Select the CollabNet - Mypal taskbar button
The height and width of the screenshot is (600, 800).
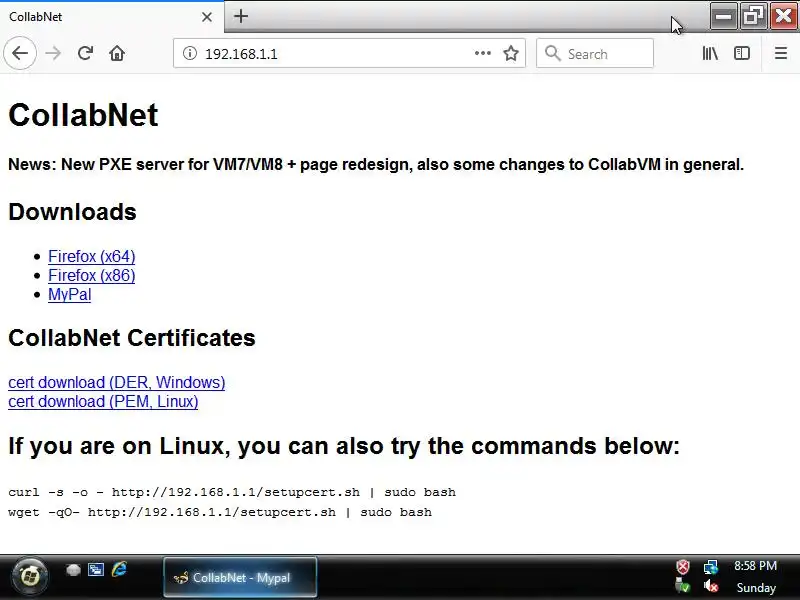pos(240,578)
